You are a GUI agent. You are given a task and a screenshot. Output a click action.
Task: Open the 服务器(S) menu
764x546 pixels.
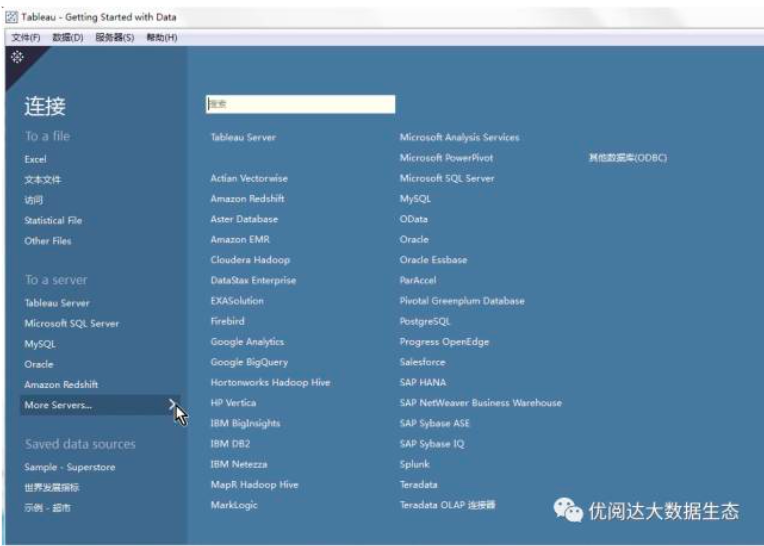(x=114, y=37)
